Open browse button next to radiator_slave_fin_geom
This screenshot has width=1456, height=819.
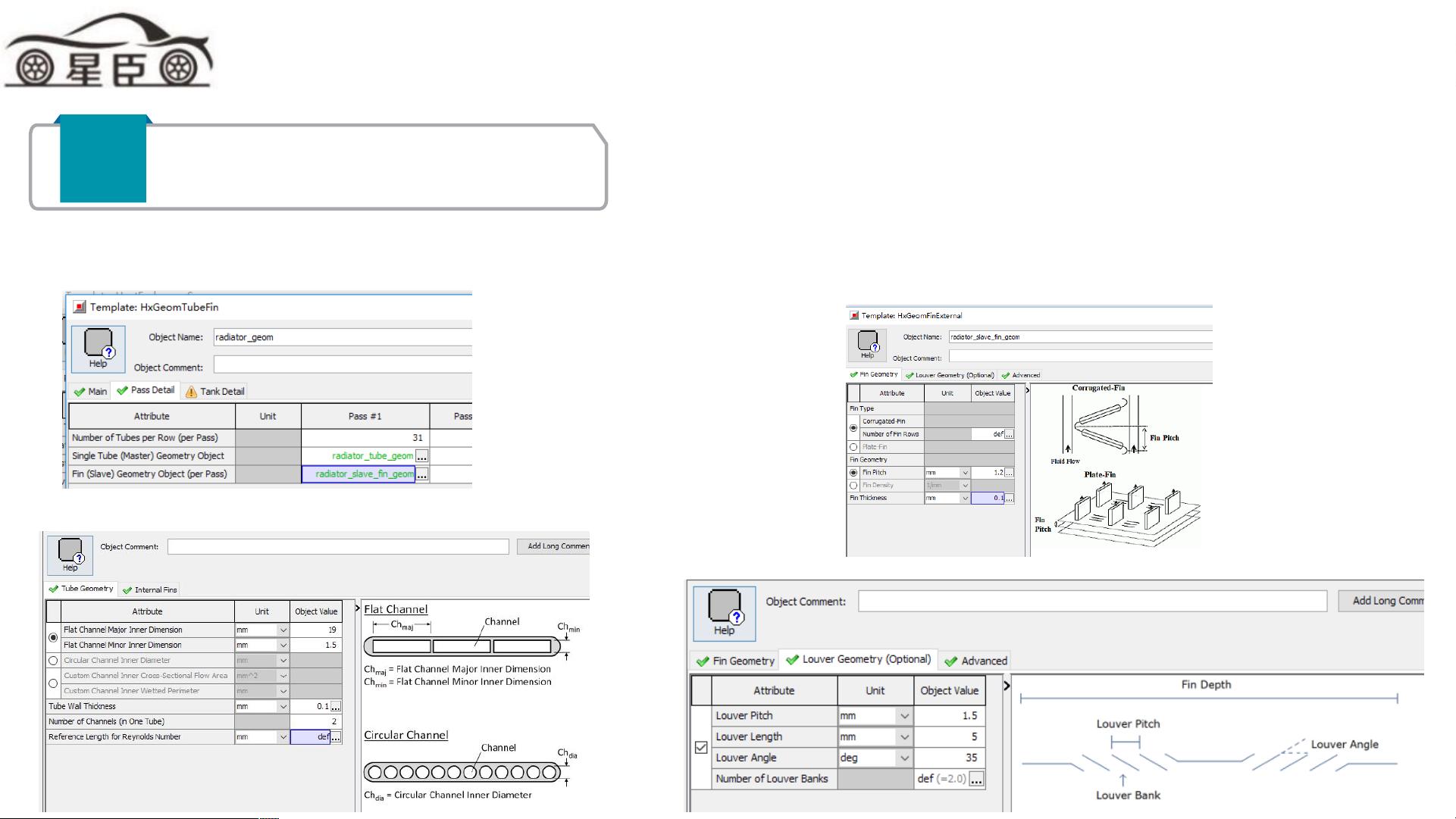pos(422,474)
